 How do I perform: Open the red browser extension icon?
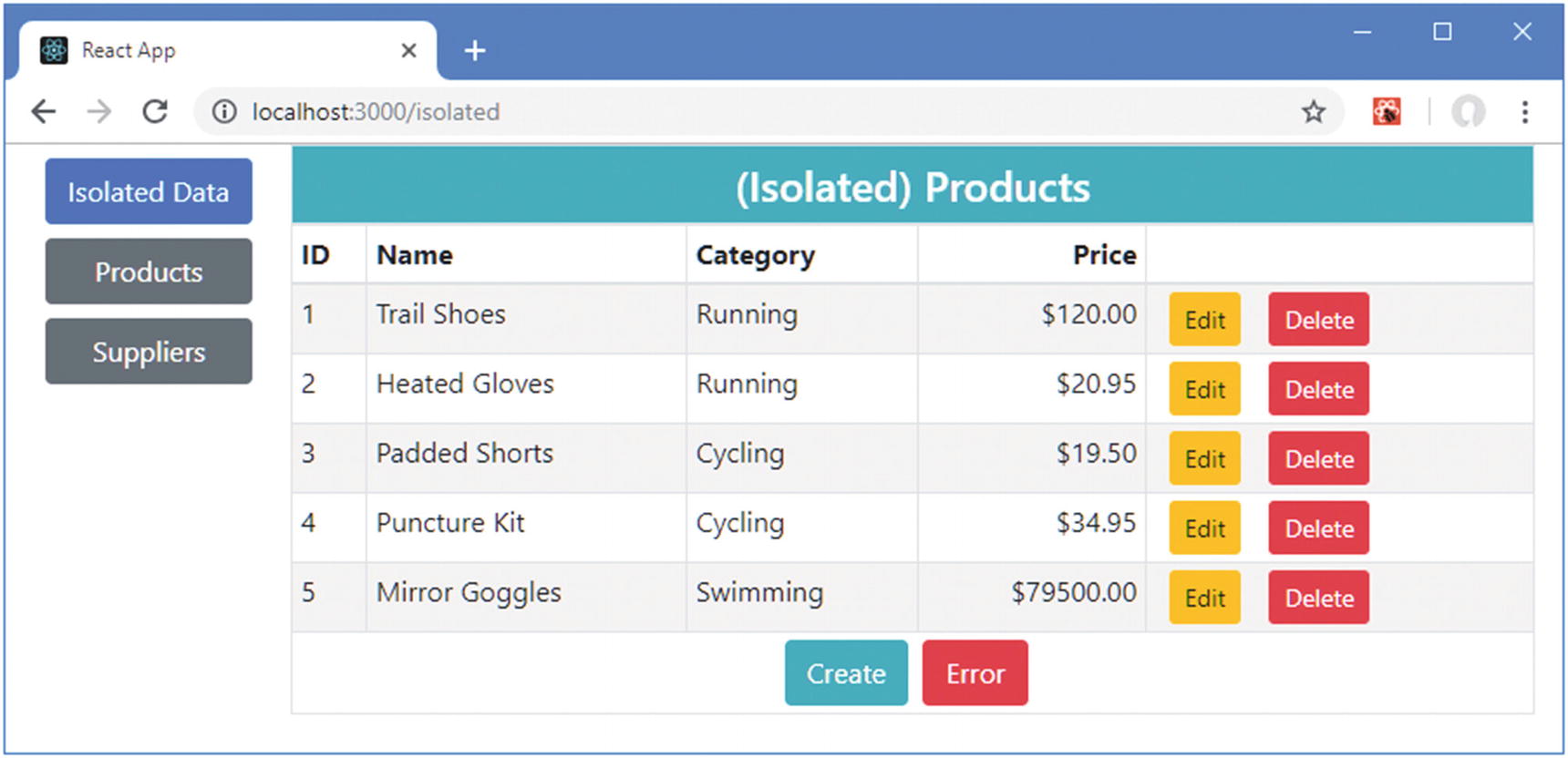coord(1387,112)
